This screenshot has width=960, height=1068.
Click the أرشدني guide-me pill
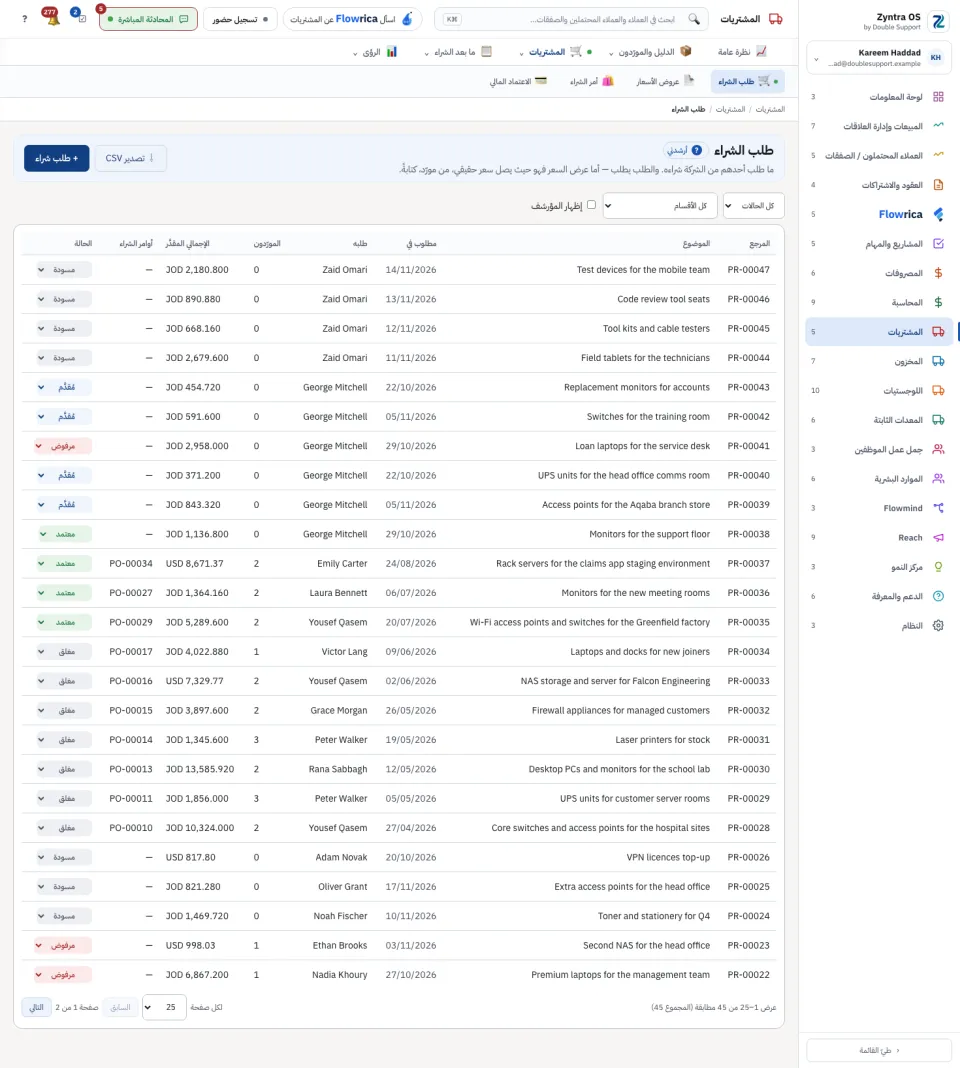point(684,151)
